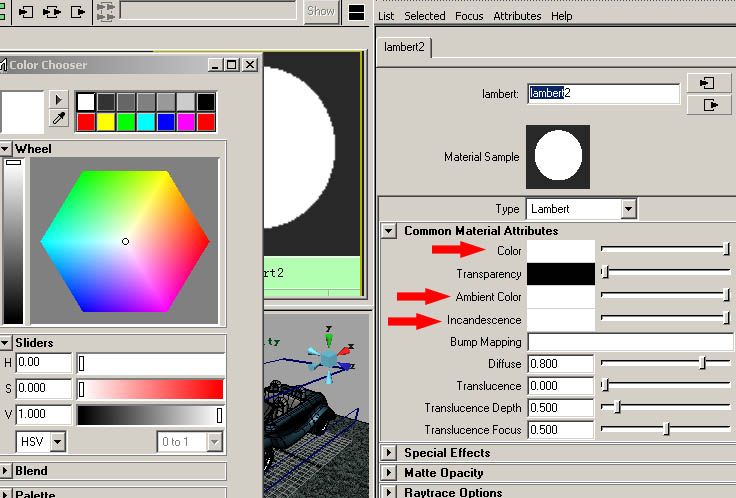Expand the Raytrace Options section
The width and height of the screenshot is (736, 498).
[x=389, y=492]
